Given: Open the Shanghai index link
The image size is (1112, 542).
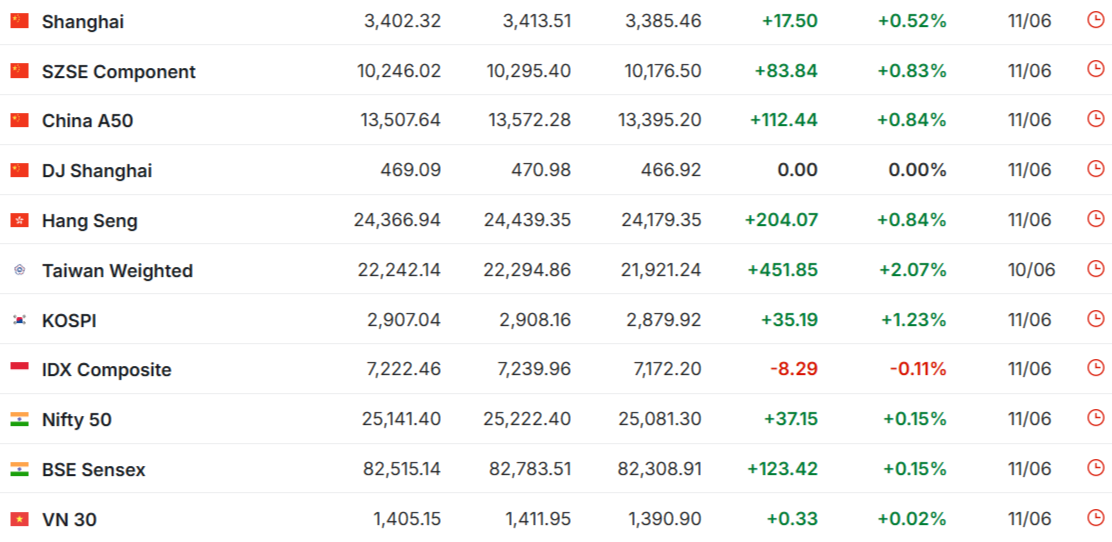Looking at the screenshot, I should (x=83, y=22).
